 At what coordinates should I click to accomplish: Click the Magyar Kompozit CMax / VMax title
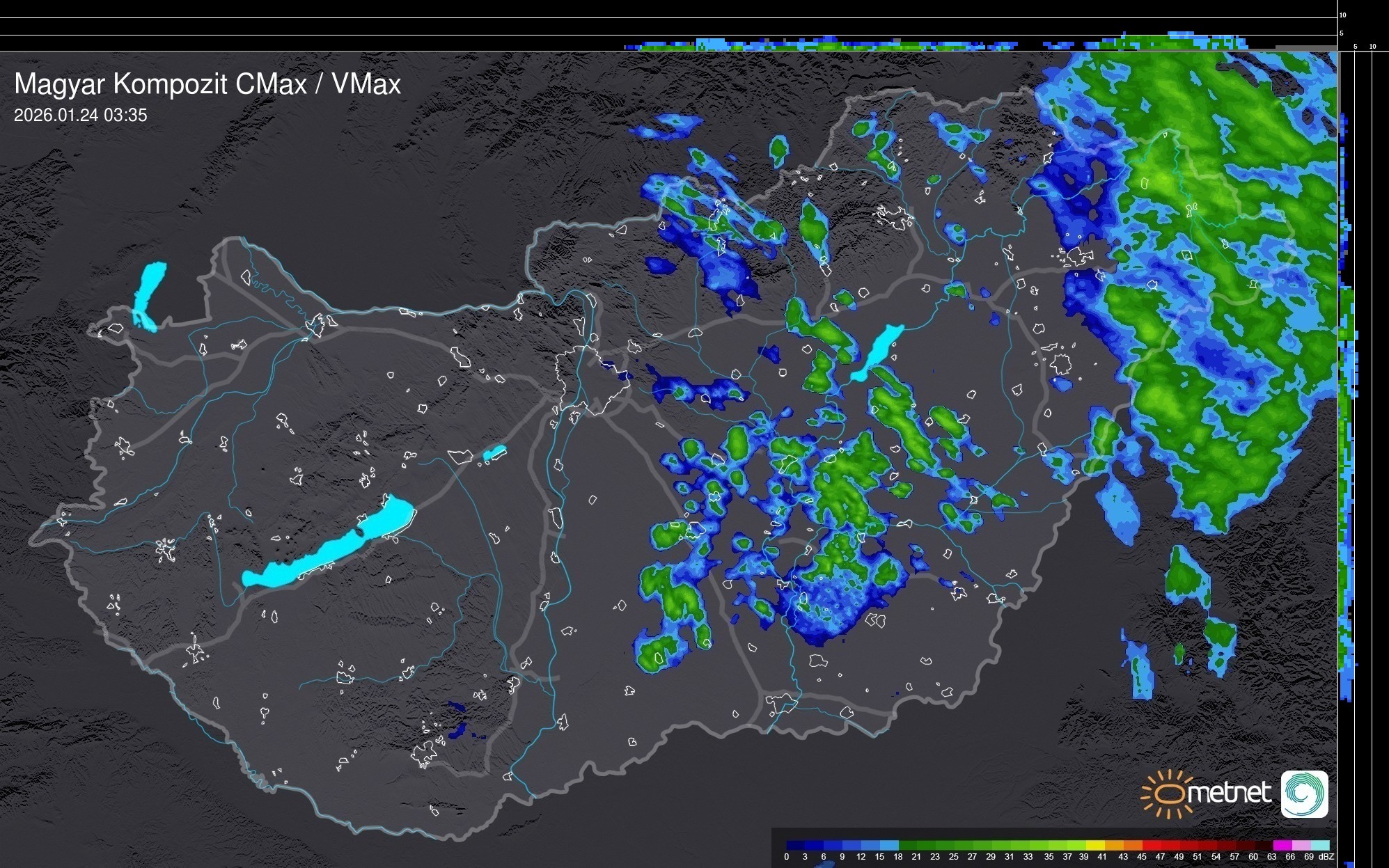[207, 84]
